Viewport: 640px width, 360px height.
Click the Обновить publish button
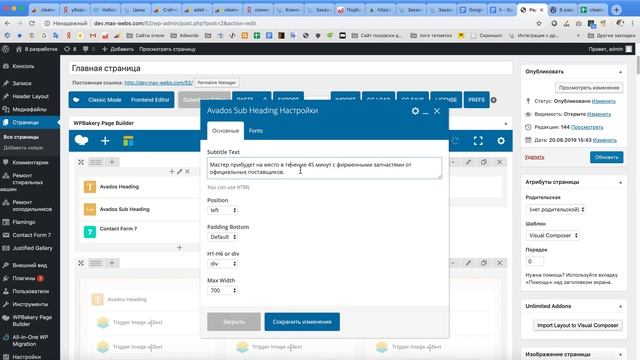pos(607,157)
